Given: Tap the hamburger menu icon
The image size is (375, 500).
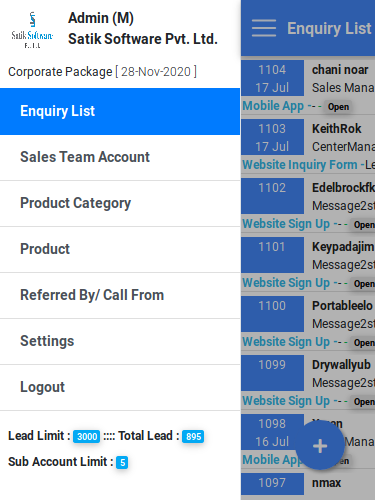Looking at the screenshot, I should pyautogui.click(x=264, y=28).
